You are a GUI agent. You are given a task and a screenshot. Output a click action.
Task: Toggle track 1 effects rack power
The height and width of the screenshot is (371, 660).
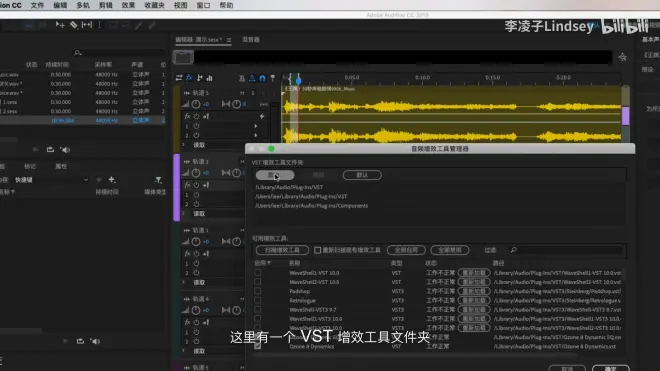pyautogui.click(x=197, y=116)
